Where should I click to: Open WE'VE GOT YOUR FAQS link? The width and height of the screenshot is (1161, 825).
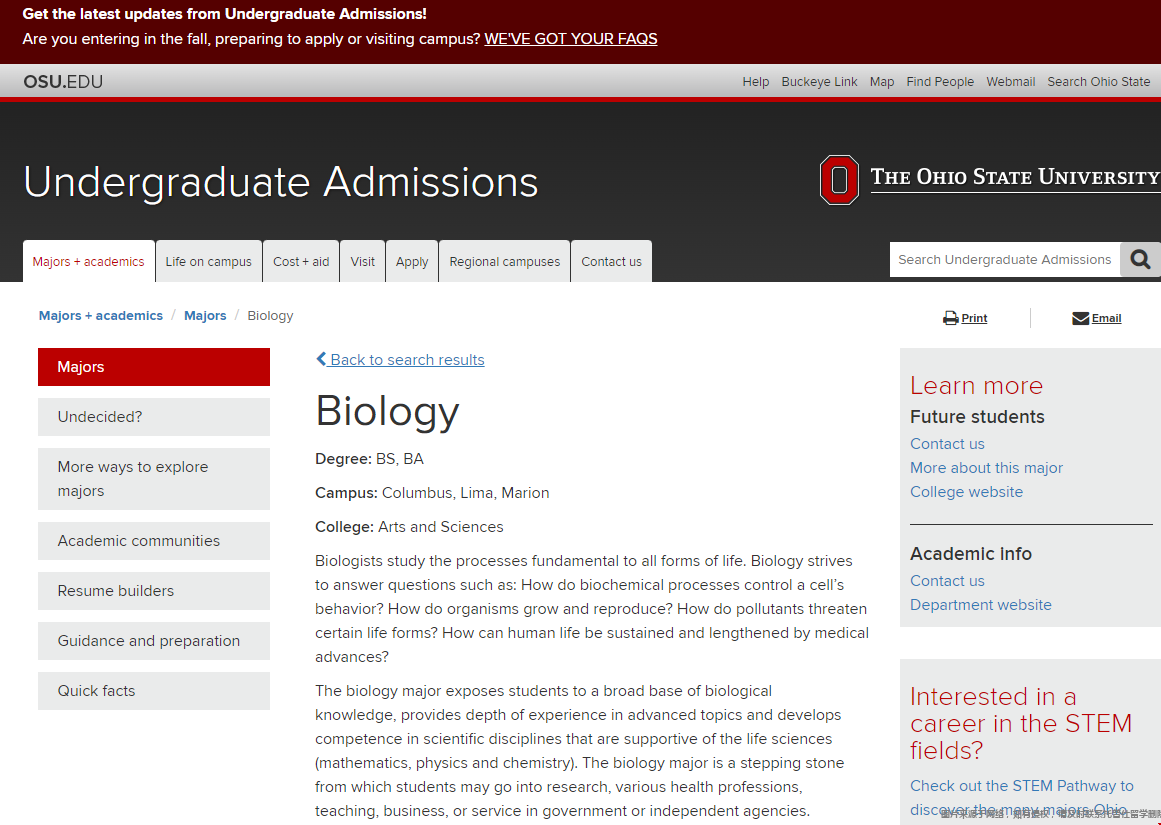click(x=571, y=39)
